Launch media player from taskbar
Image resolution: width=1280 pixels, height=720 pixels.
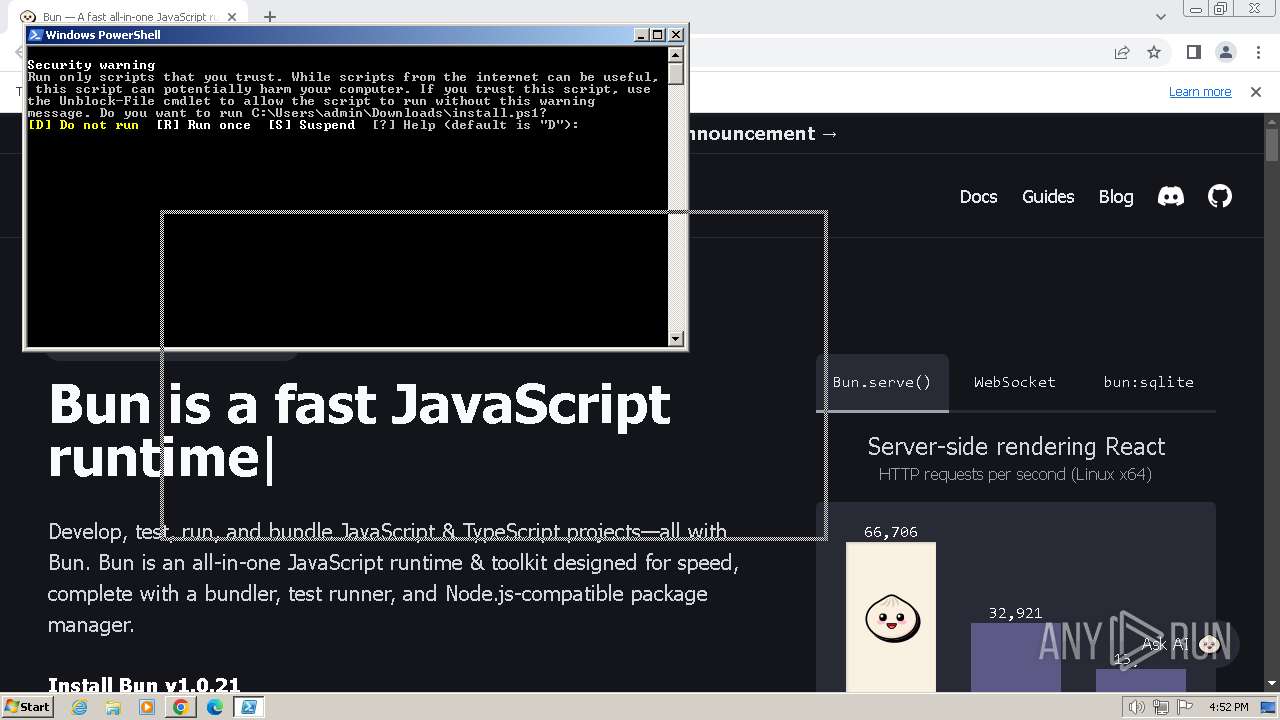147,707
